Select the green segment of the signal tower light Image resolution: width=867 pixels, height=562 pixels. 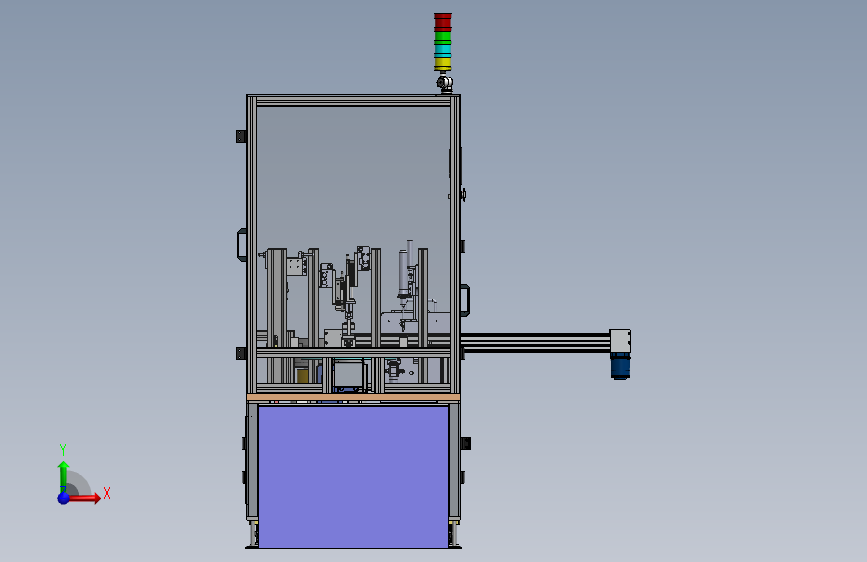pos(443,38)
